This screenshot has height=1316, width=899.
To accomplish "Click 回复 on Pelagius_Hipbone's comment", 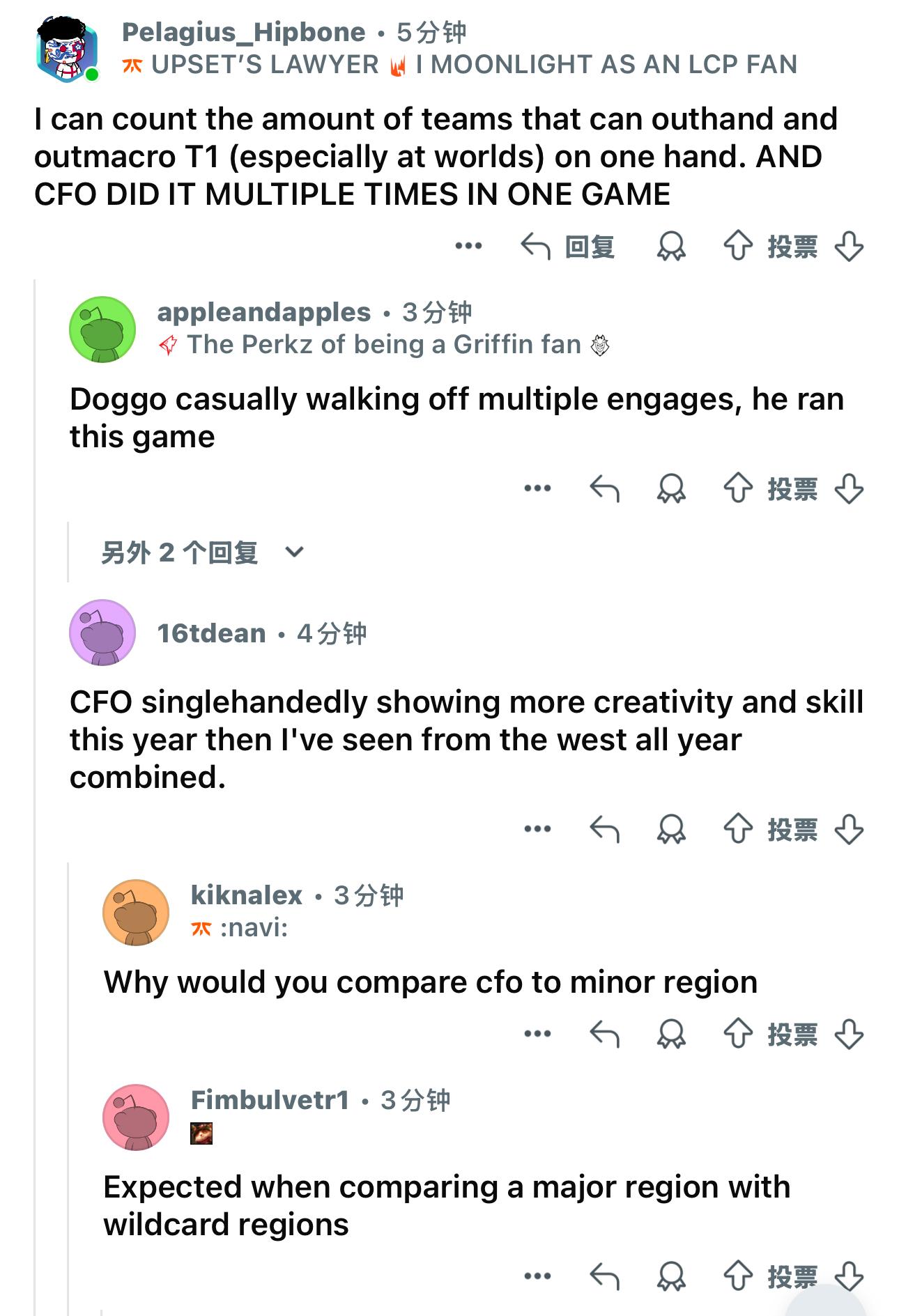I will click(569, 246).
